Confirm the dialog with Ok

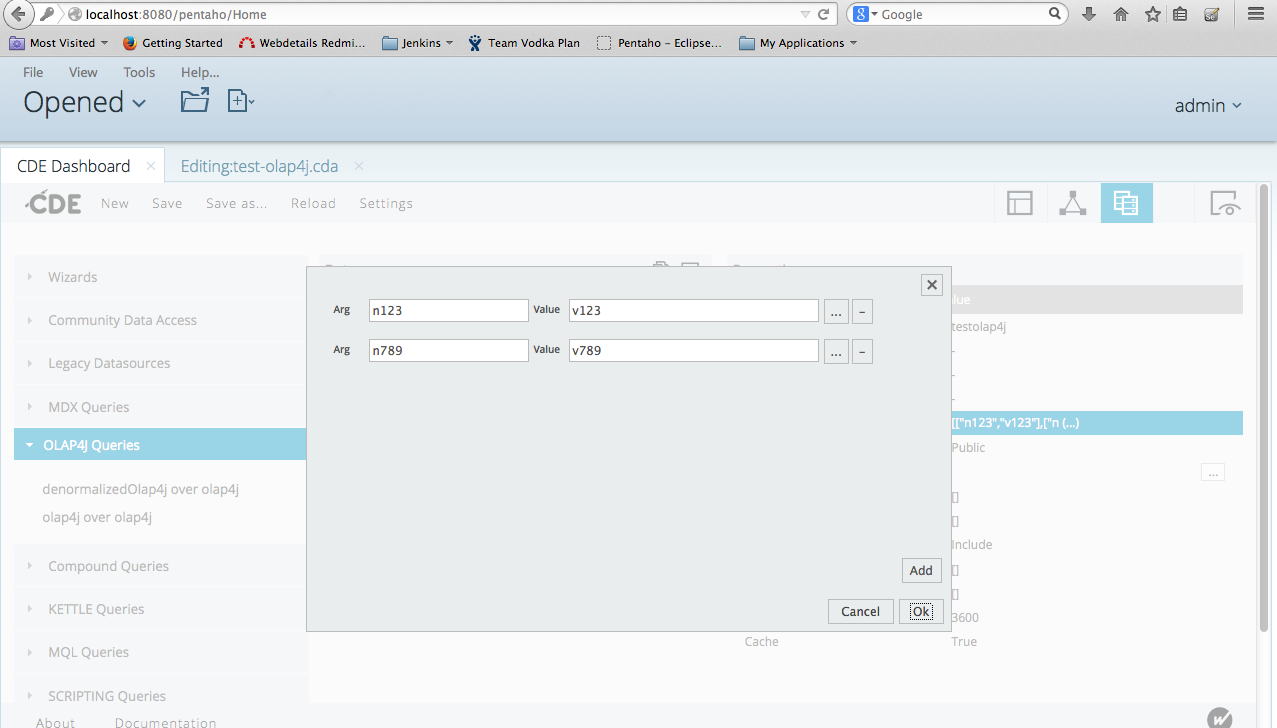pos(921,611)
